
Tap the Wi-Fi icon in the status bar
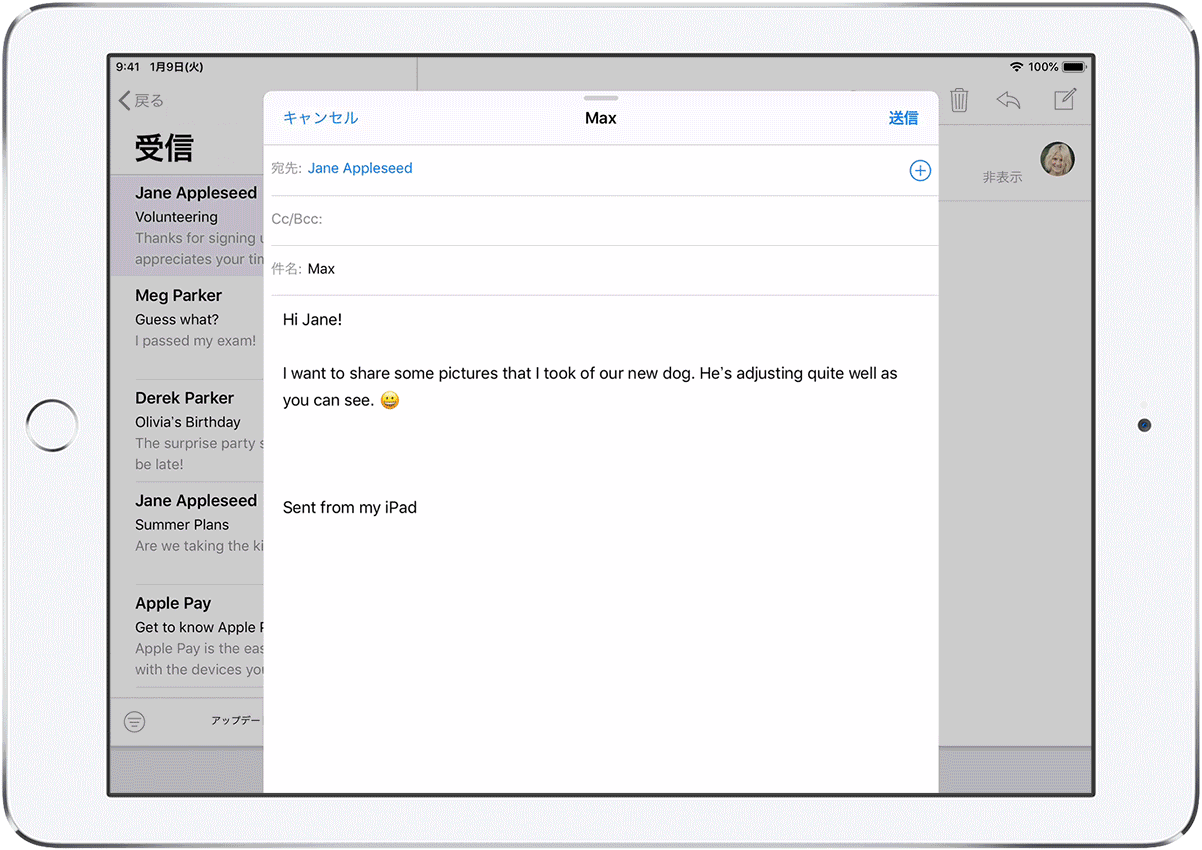tap(1016, 67)
